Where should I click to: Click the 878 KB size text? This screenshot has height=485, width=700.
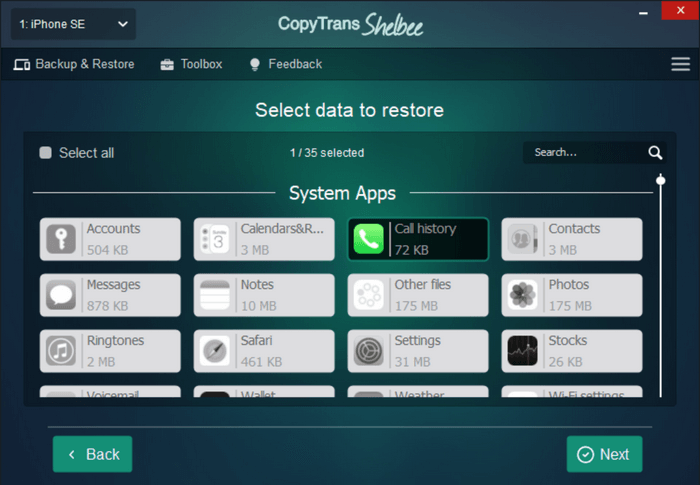[x=108, y=306]
